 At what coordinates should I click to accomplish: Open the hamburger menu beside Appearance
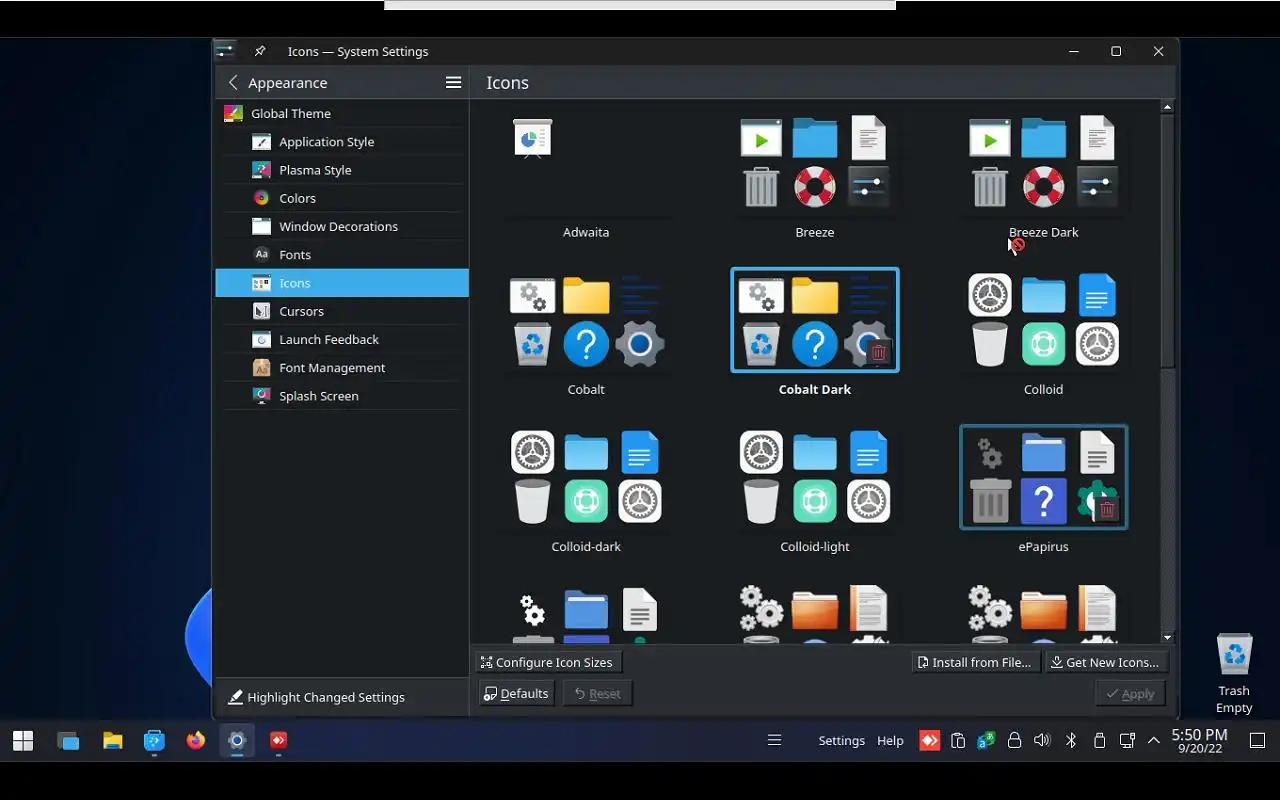453,82
